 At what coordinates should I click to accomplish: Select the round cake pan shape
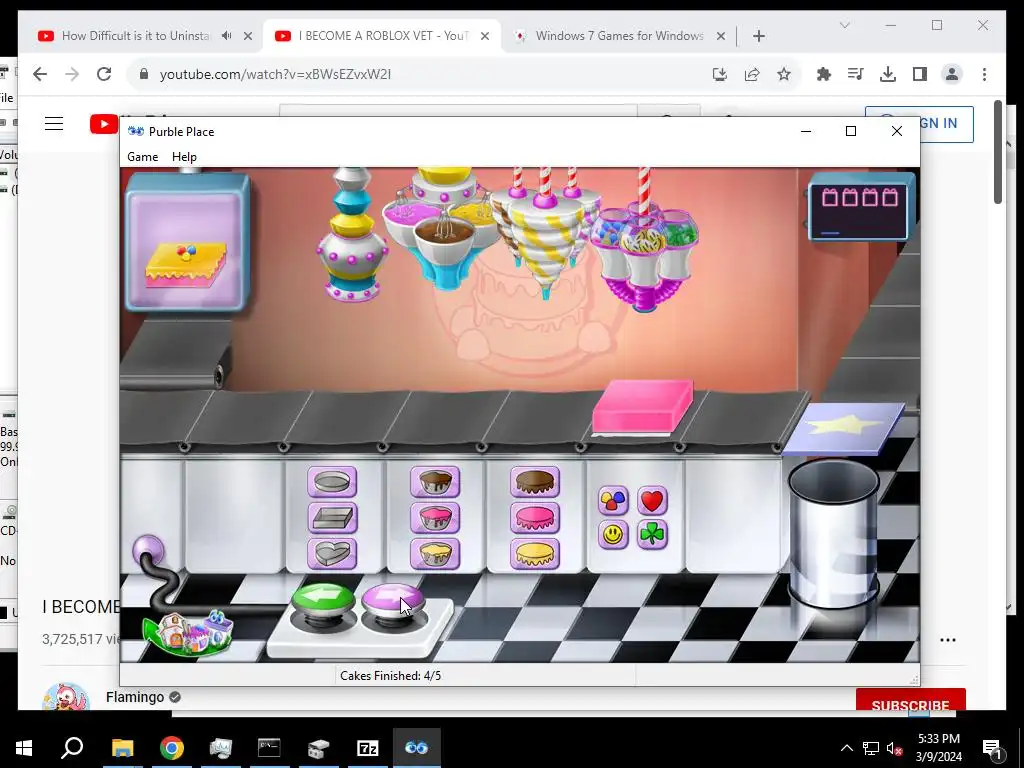pyautogui.click(x=332, y=482)
